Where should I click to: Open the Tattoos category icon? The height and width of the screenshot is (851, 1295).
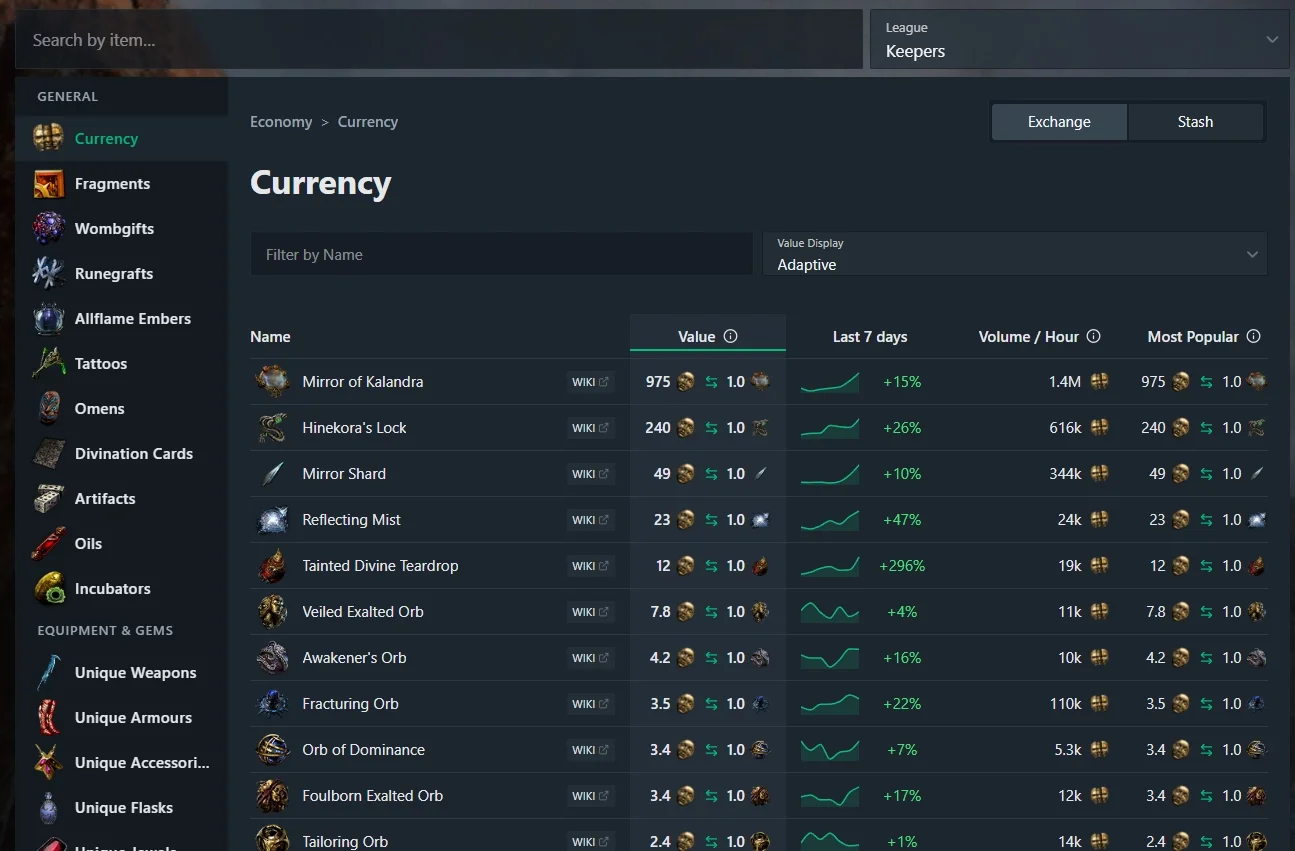[49, 364]
